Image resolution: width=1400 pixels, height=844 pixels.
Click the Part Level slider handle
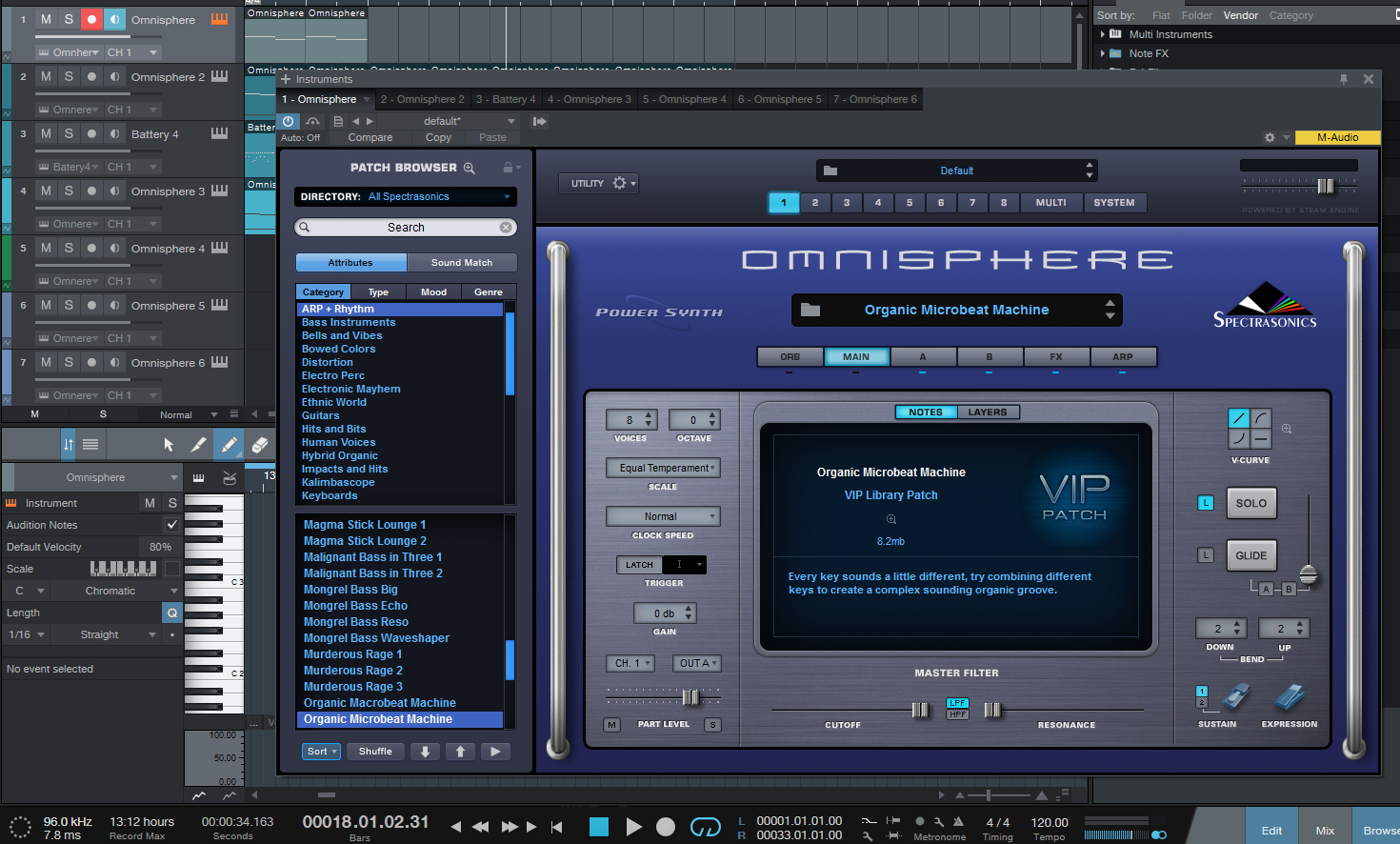pyautogui.click(x=690, y=697)
